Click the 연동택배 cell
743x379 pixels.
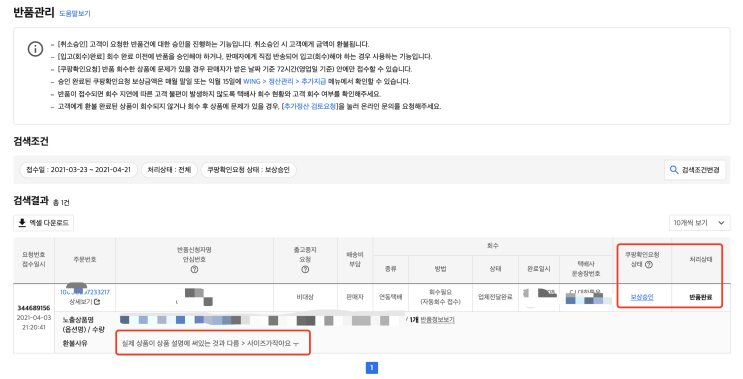pyautogui.click(x=390, y=297)
